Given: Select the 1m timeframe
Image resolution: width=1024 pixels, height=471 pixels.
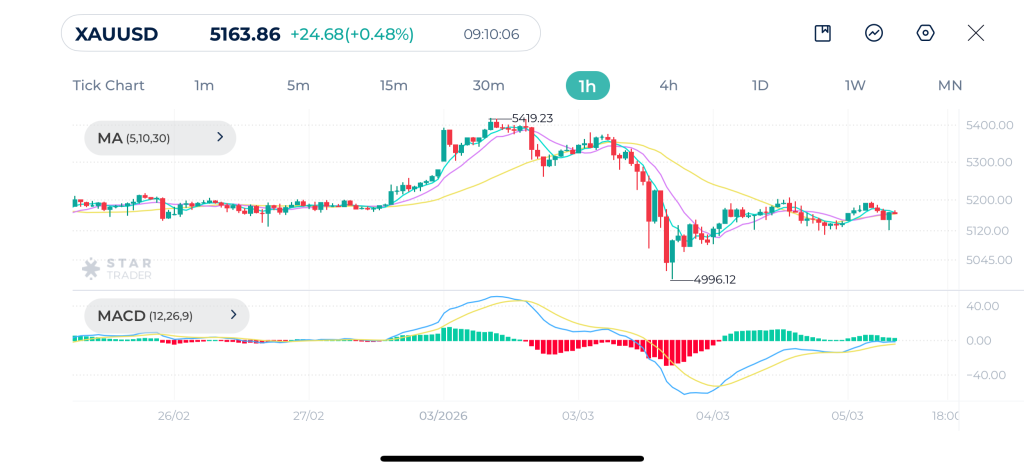Looking at the screenshot, I should pyautogui.click(x=204, y=85).
